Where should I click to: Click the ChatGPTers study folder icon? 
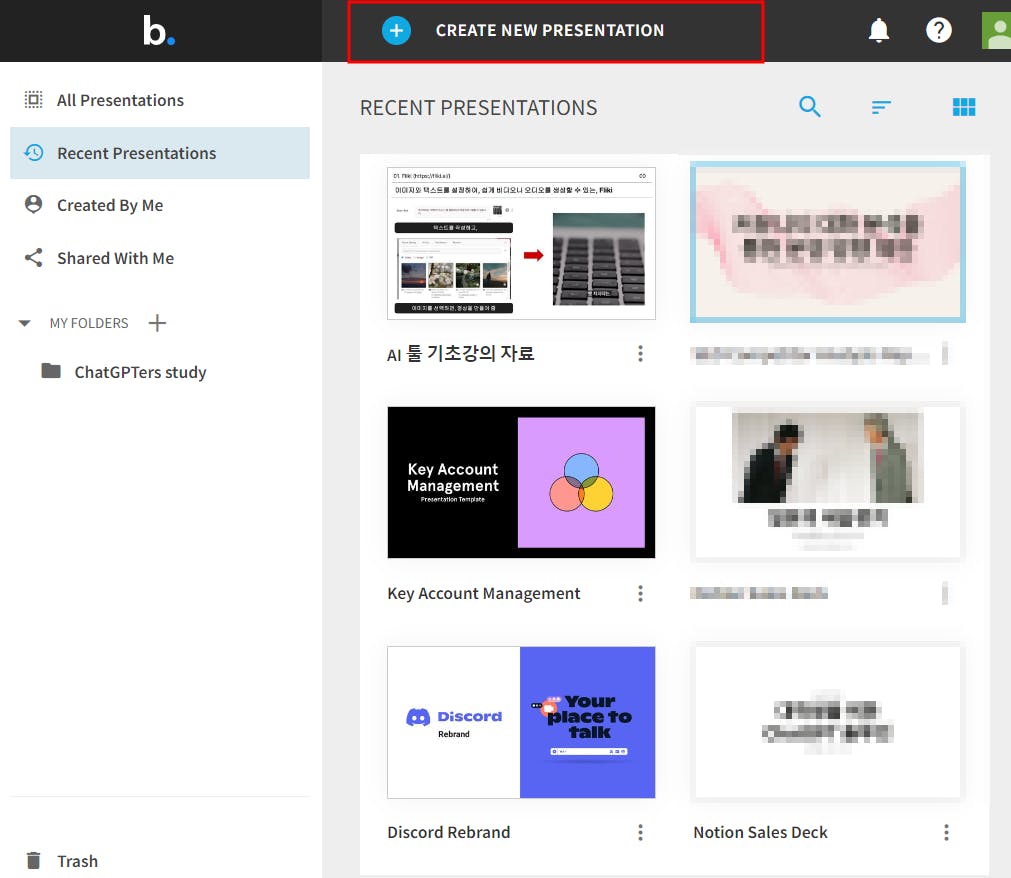[x=51, y=371]
